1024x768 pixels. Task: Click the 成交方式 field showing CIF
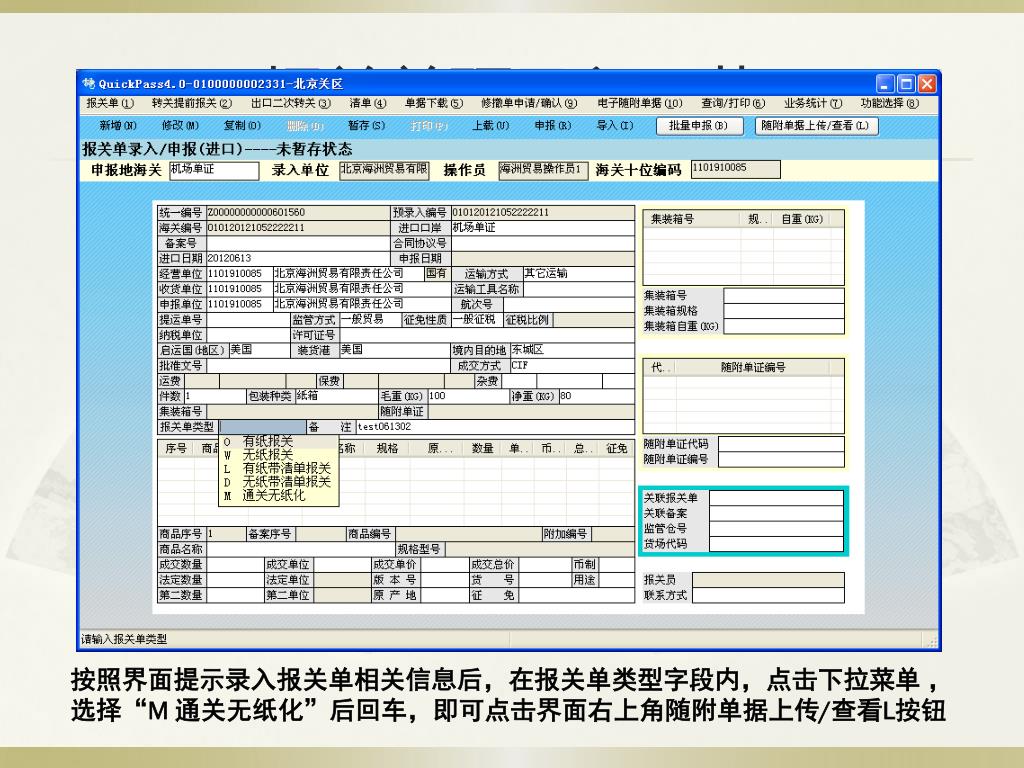pos(572,366)
